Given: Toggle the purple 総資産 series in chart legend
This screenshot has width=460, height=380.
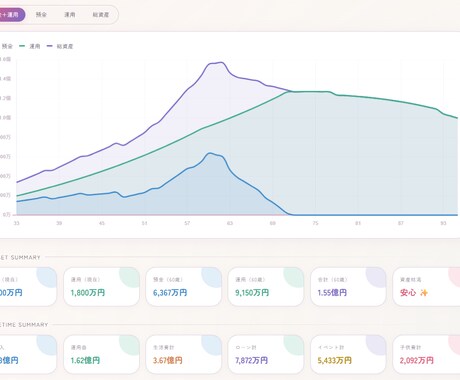Looking at the screenshot, I should click(x=60, y=46).
